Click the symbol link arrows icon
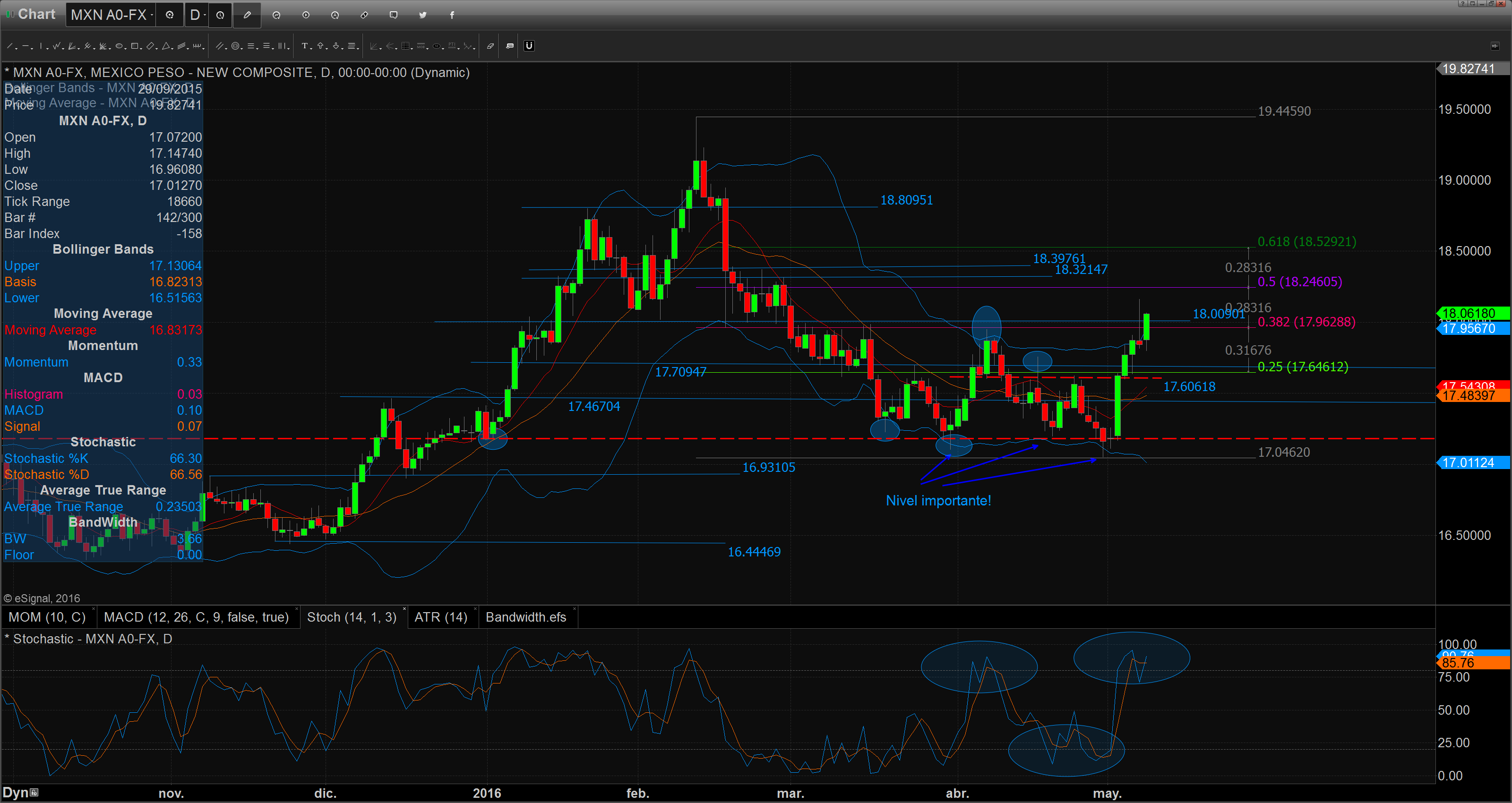Screen dimensions: 1512x803 [364, 15]
